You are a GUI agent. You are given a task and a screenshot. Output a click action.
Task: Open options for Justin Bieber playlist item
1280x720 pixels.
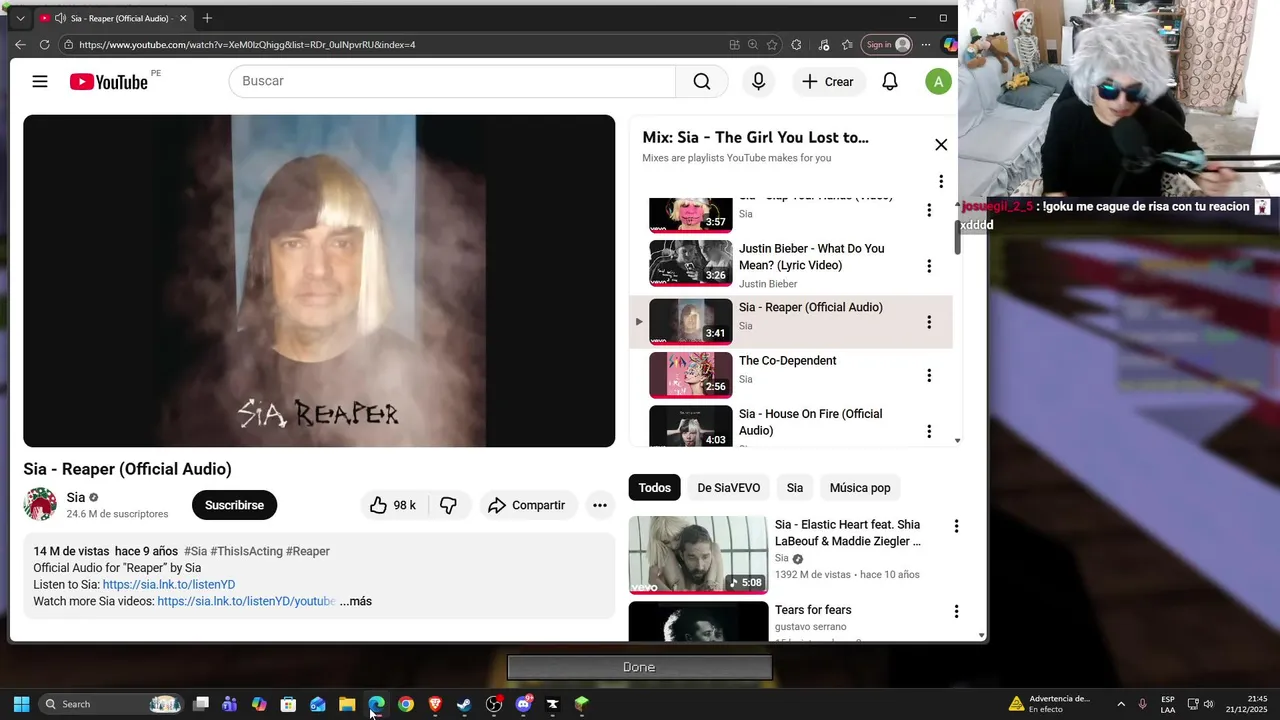click(929, 266)
